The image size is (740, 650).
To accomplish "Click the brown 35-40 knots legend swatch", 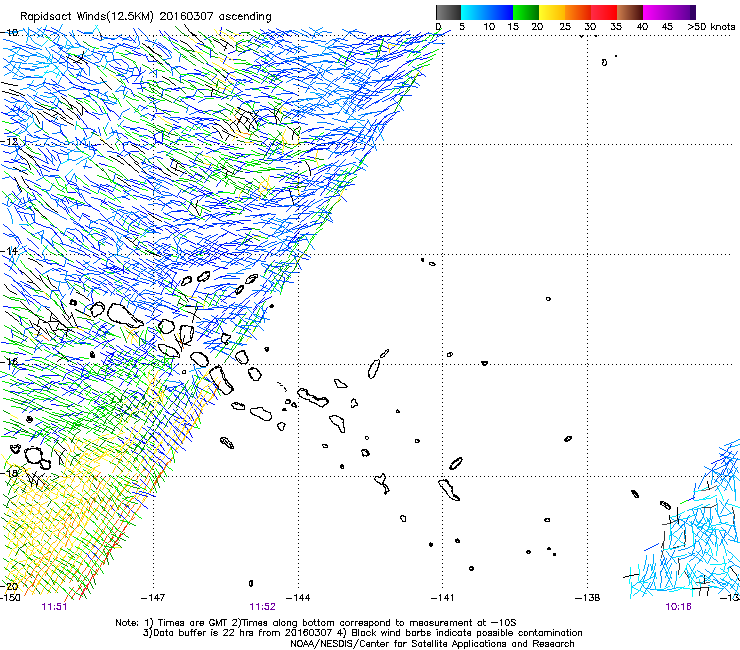I will [x=630, y=12].
